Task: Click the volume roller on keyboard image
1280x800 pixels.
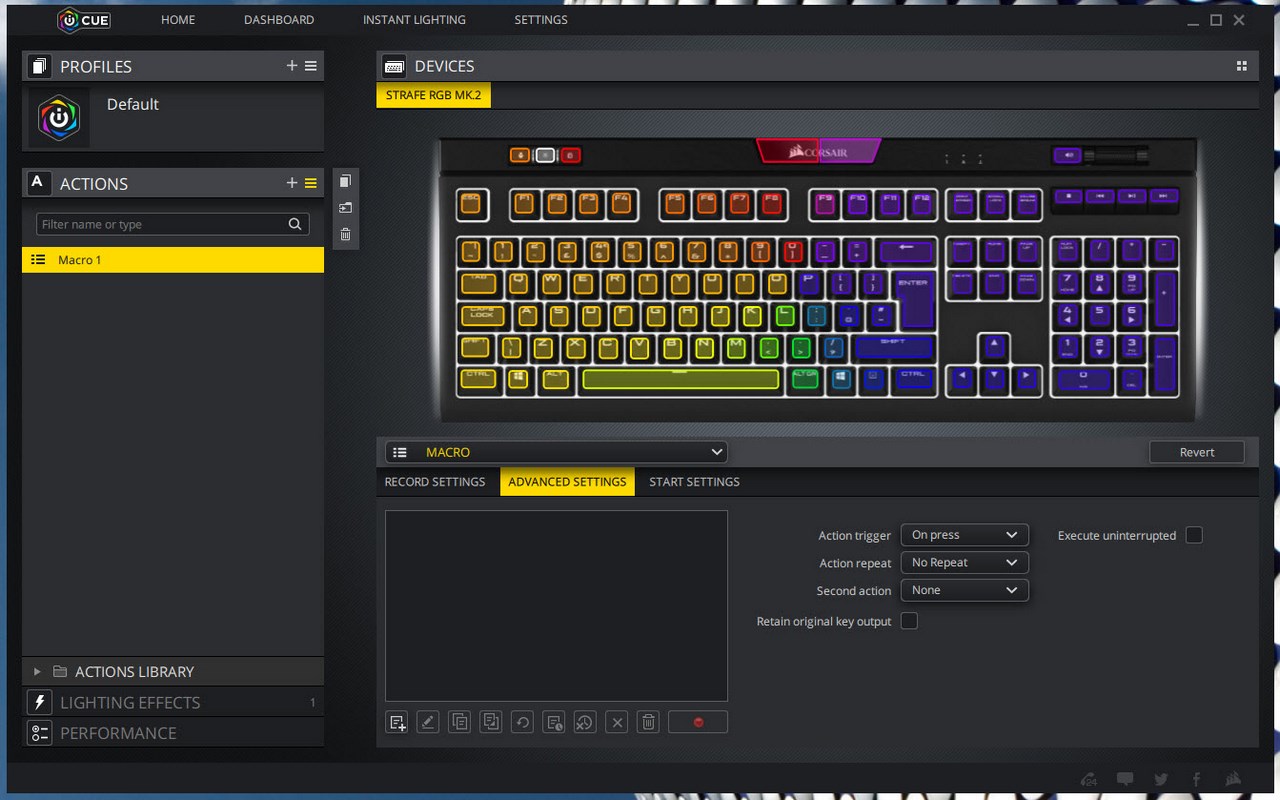Action: coord(1118,156)
